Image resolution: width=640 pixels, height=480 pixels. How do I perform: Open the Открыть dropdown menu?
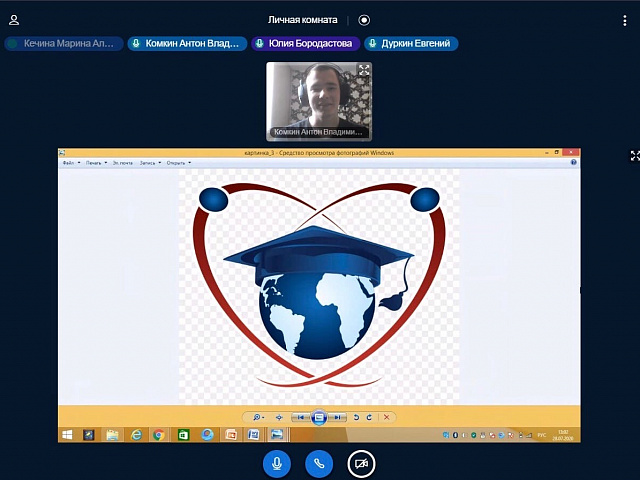(x=179, y=163)
